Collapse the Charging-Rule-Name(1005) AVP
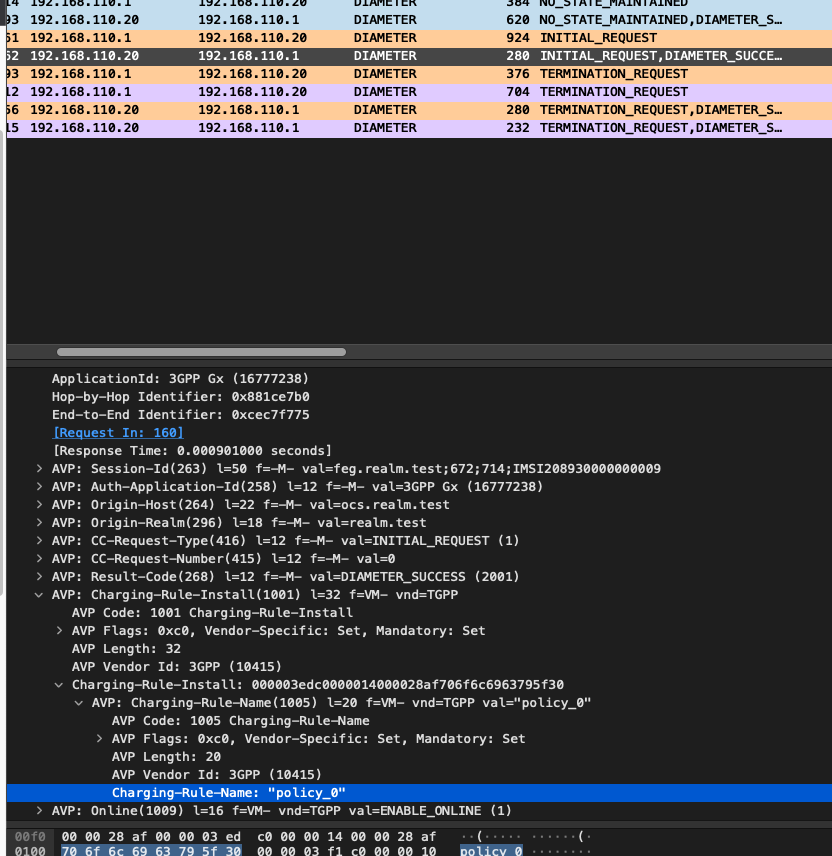 coord(78,702)
